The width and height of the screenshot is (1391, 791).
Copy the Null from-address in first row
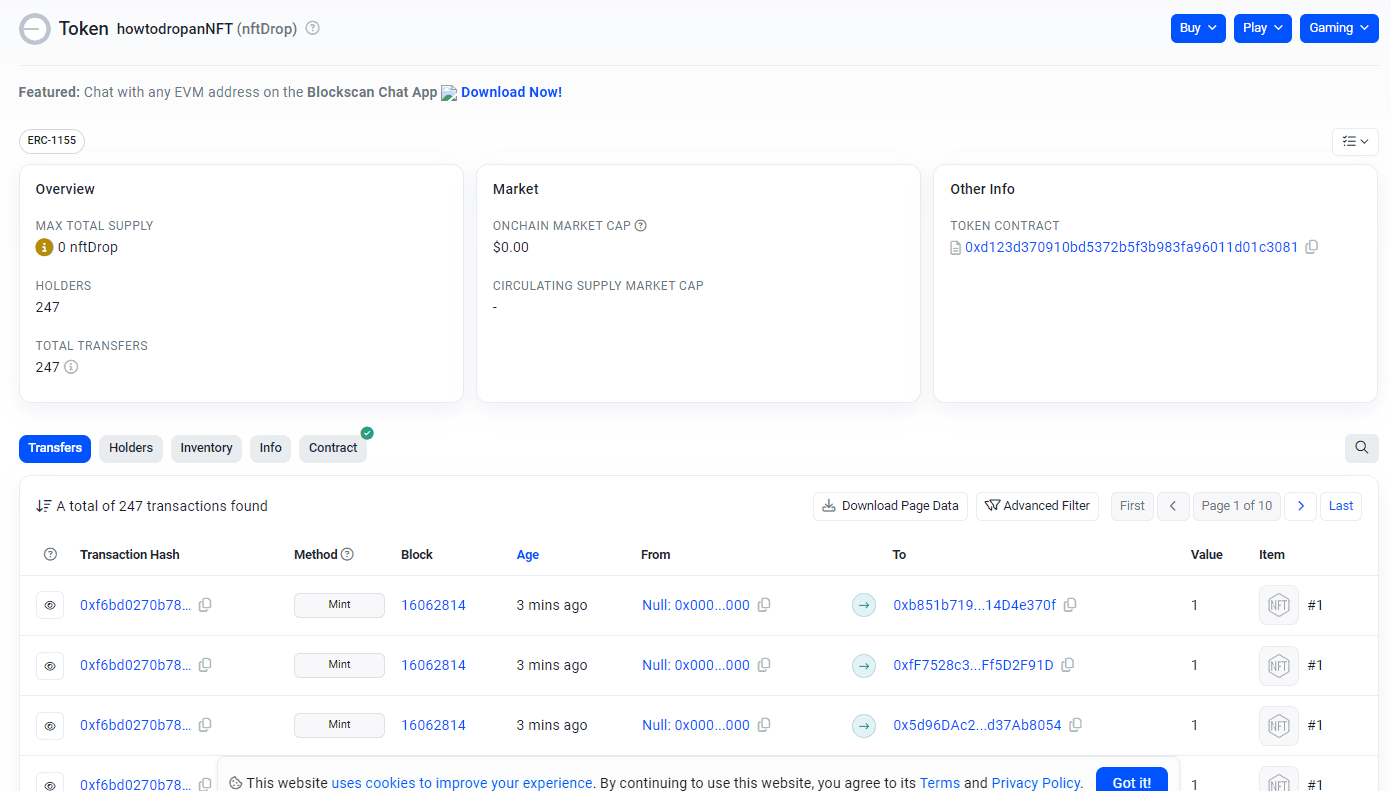(764, 605)
